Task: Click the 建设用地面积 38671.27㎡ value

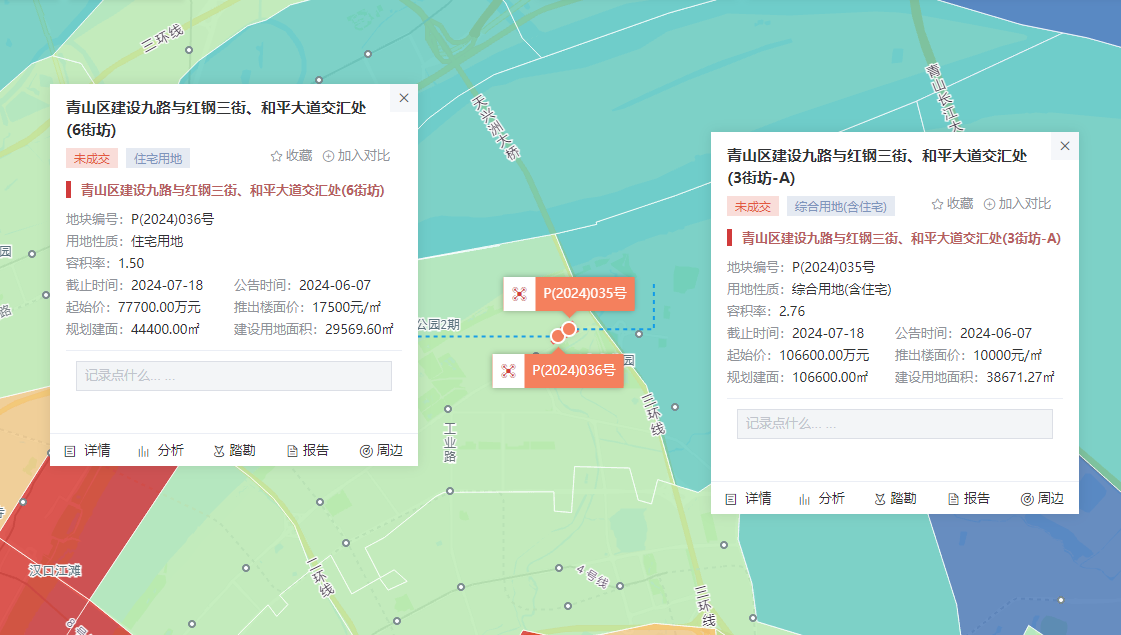Action: coord(1020,378)
